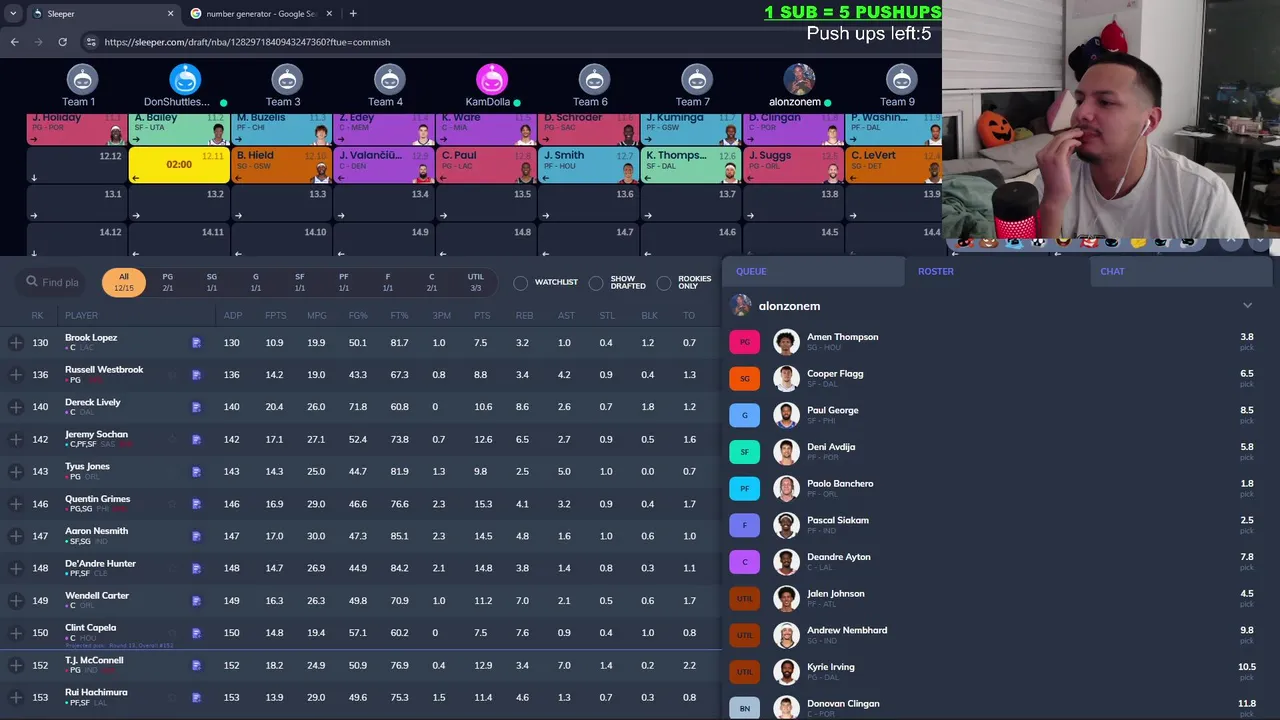Add Clint Capela with the plus icon
The width and height of the screenshot is (1280, 720).
pos(15,633)
